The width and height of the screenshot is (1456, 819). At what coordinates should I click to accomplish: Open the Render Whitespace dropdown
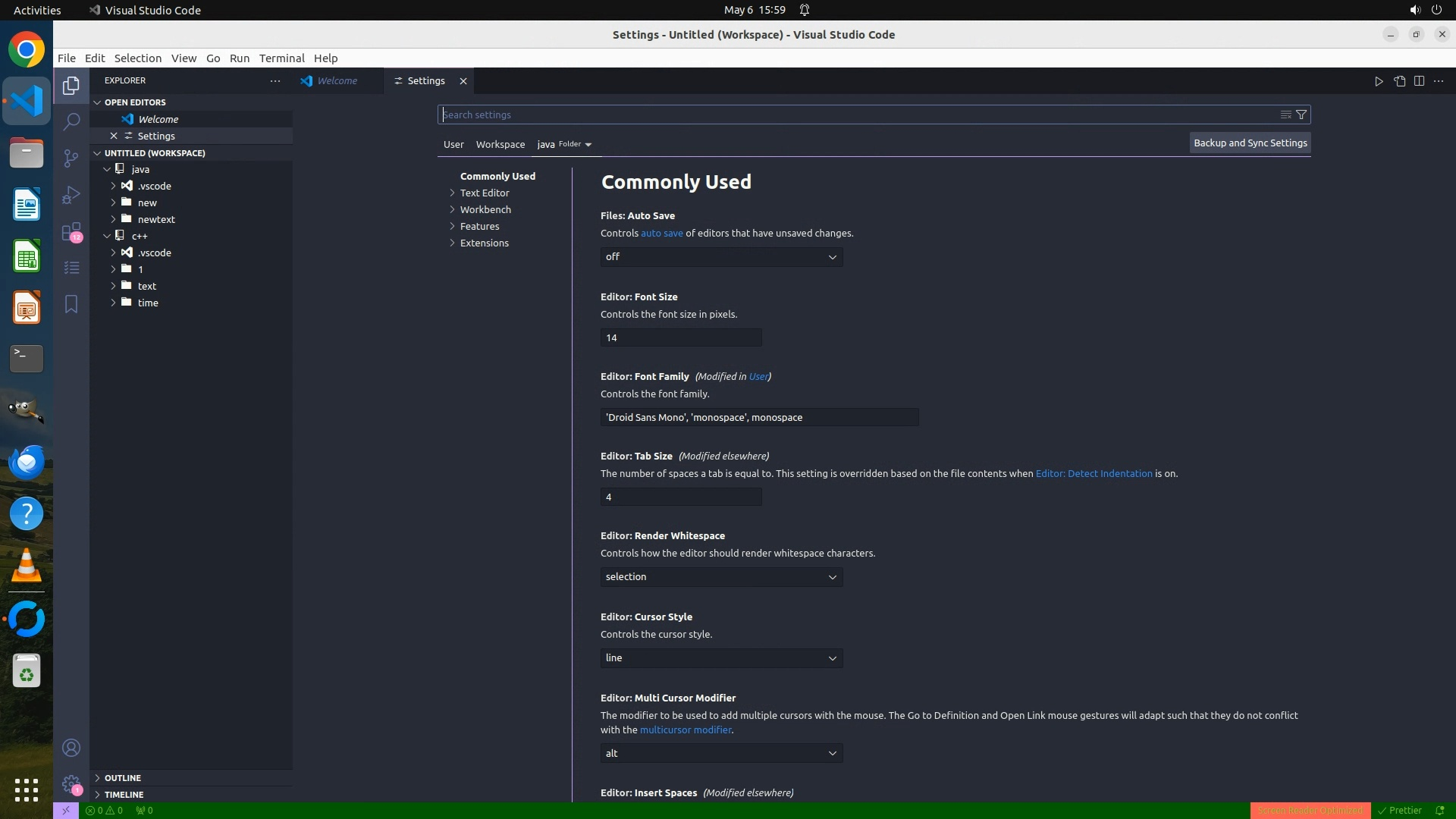tap(721, 577)
